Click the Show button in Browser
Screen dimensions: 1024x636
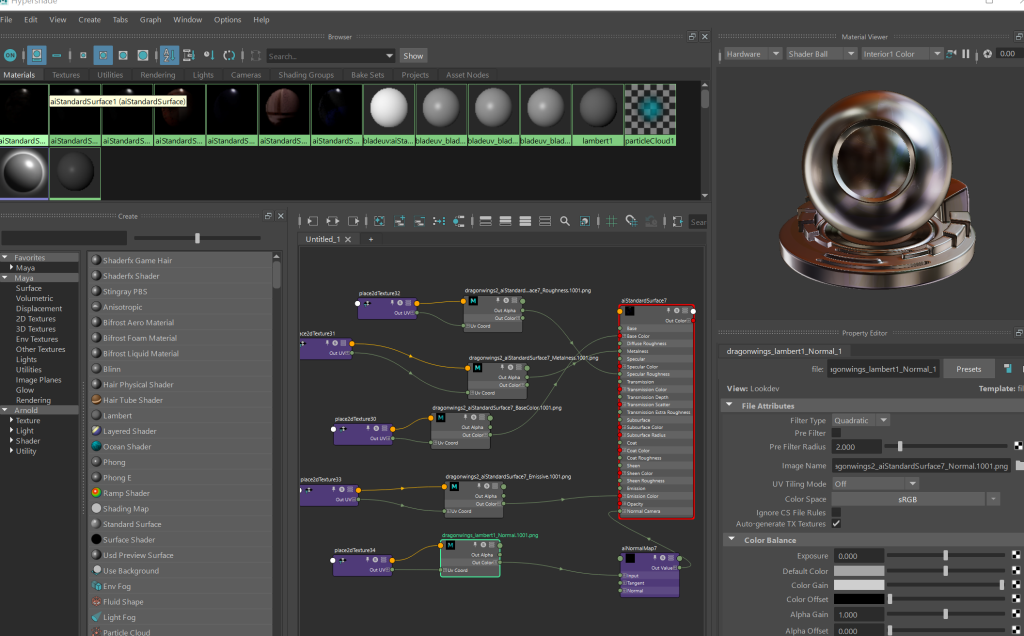(x=413, y=56)
